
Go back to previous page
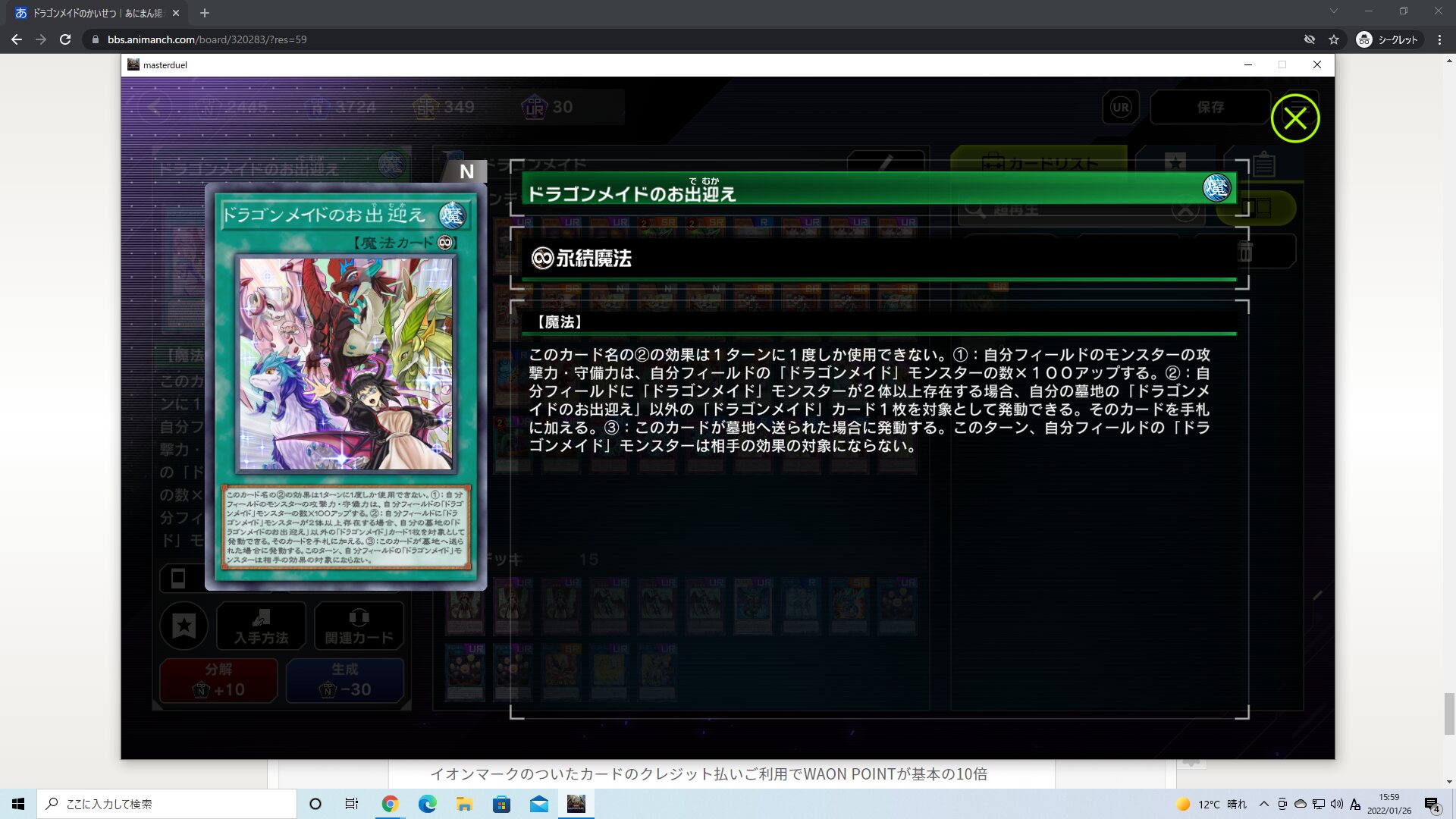point(17,39)
